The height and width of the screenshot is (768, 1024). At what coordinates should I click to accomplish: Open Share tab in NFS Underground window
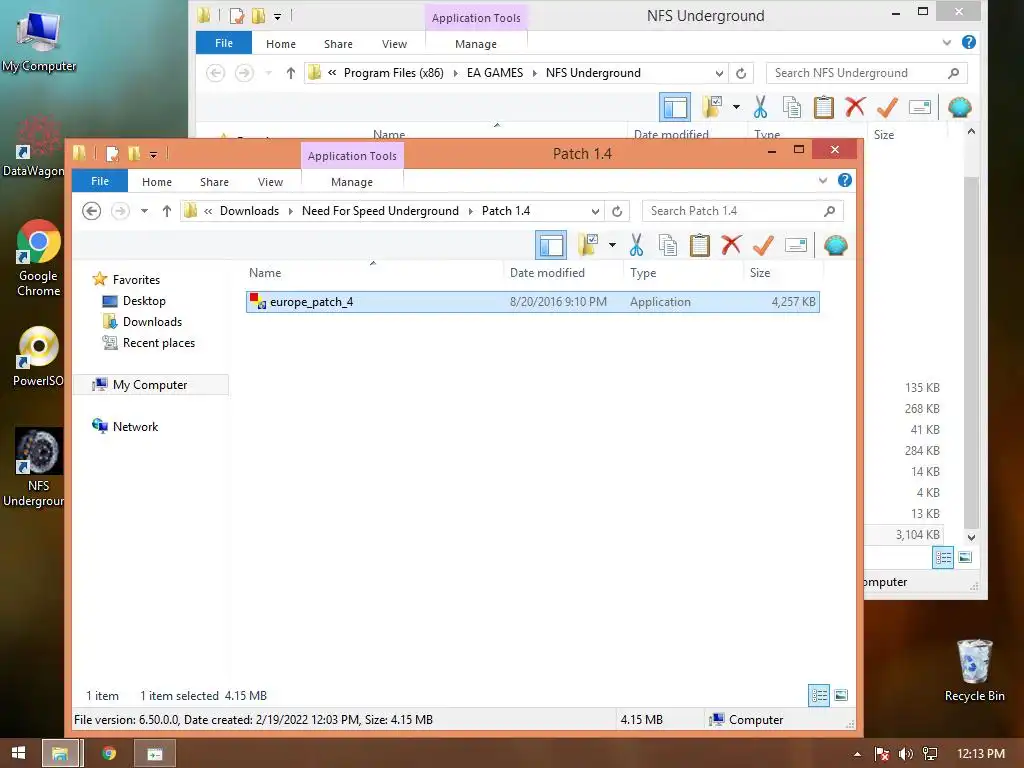point(338,44)
